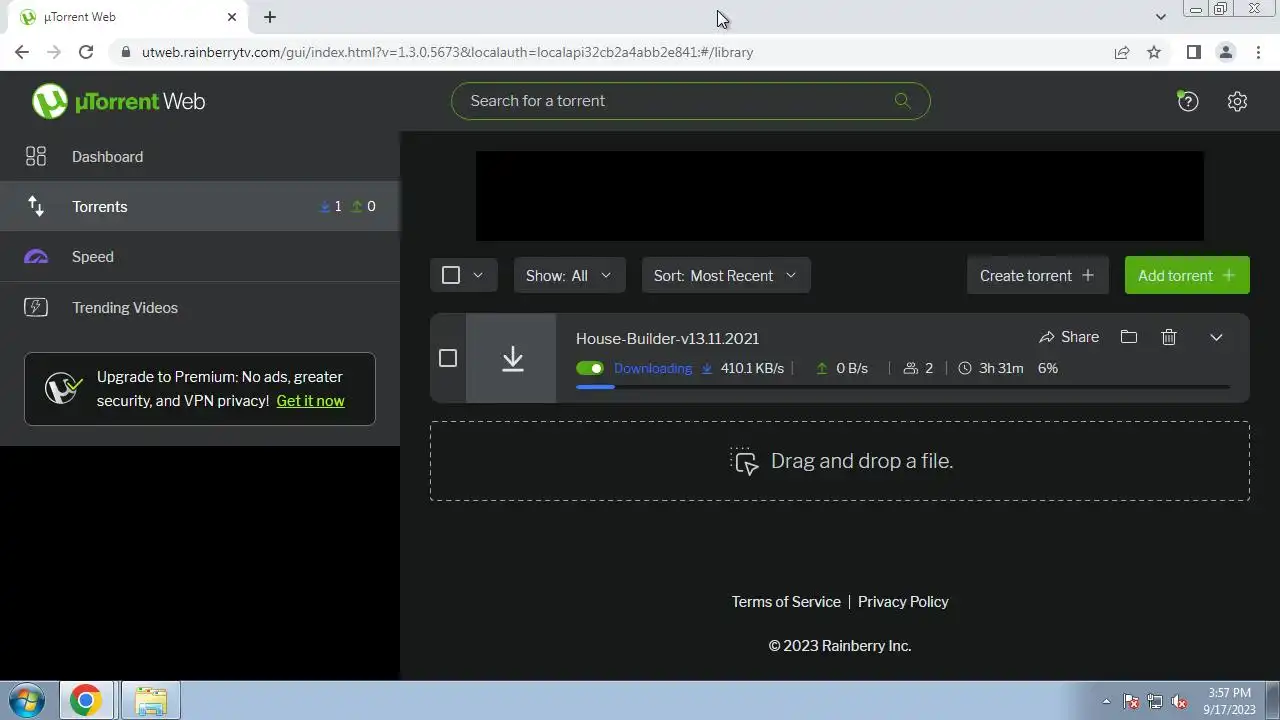The height and width of the screenshot is (720, 1280).
Task: Click the browser address bar URL
Action: click(447, 52)
